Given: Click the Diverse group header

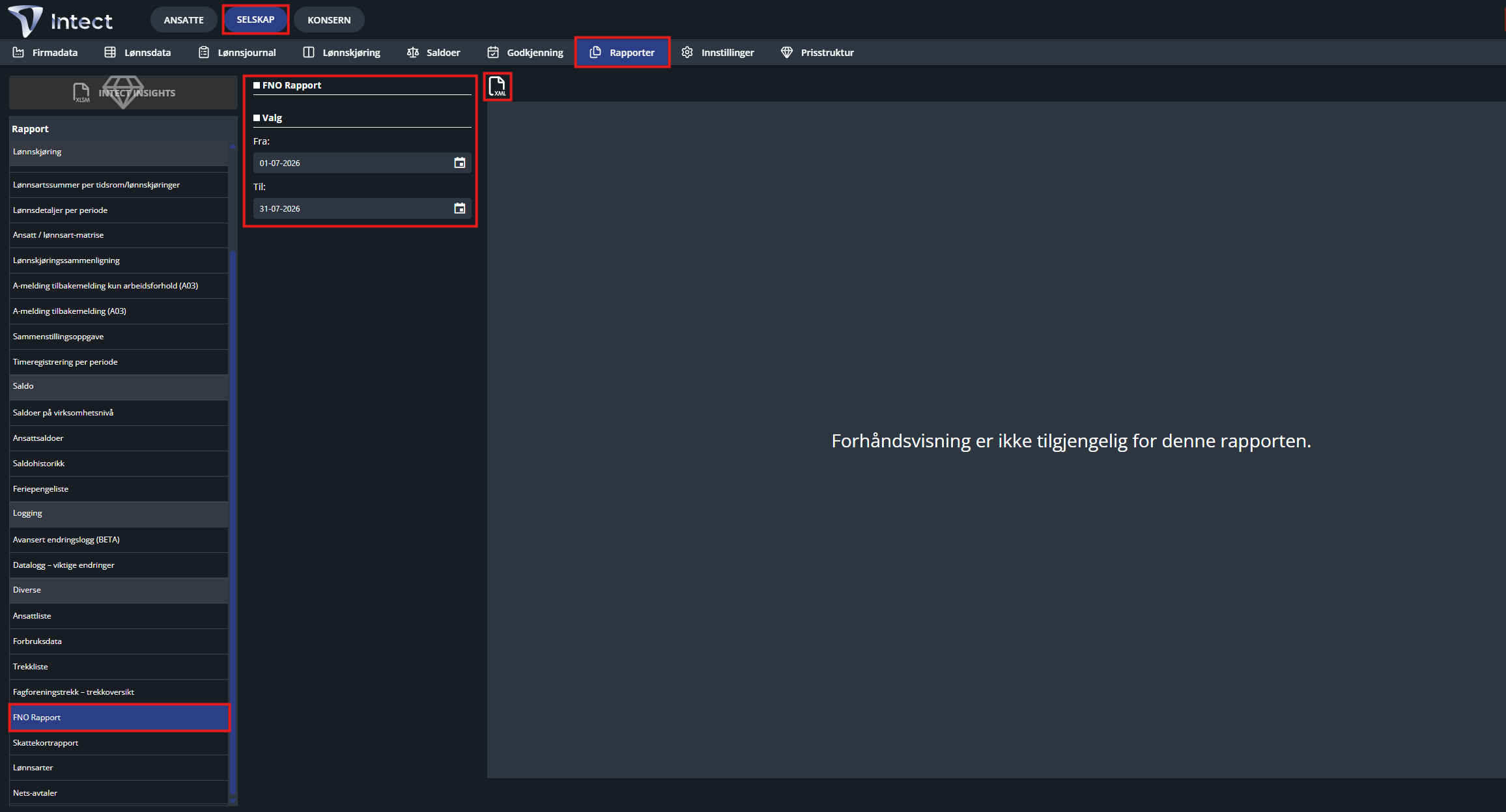Looking at the screenshot, I should pos(119,590).
